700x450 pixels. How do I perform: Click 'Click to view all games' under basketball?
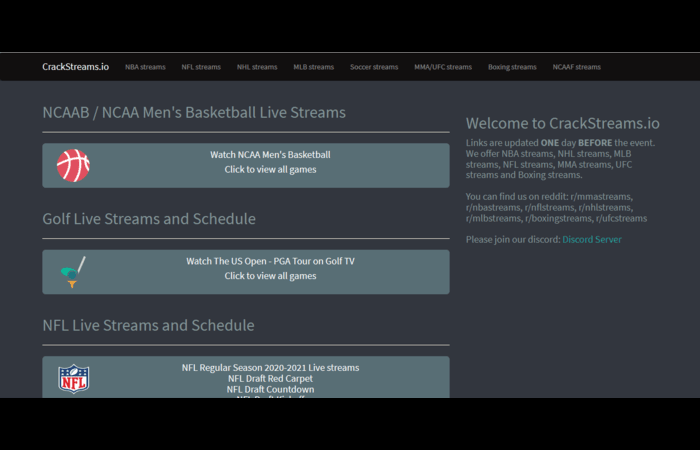271,170
